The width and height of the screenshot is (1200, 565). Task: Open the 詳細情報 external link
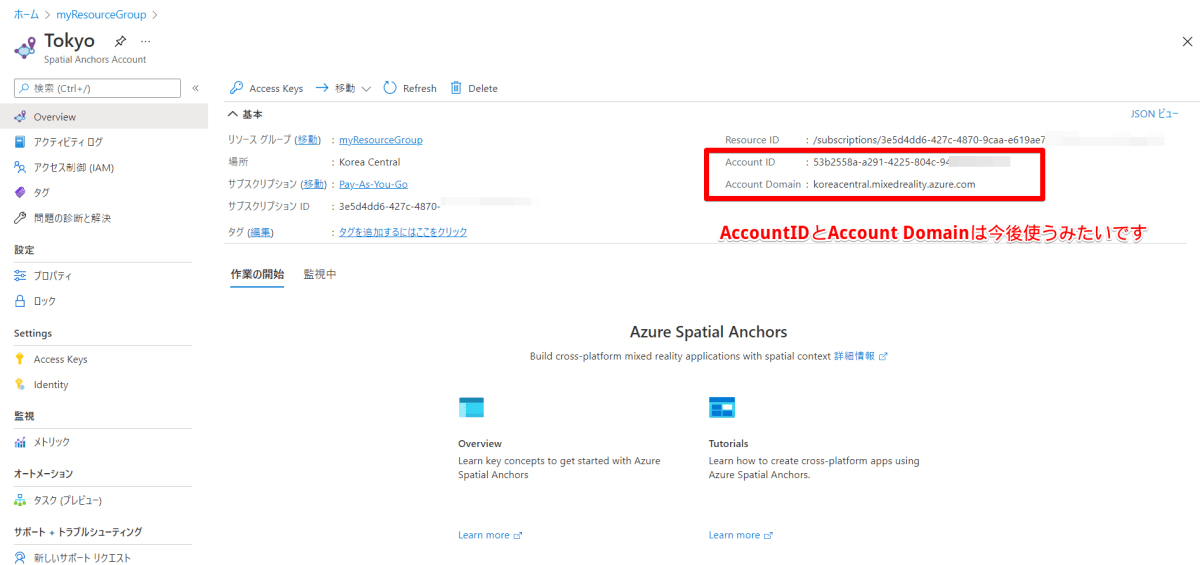point(860,356)
